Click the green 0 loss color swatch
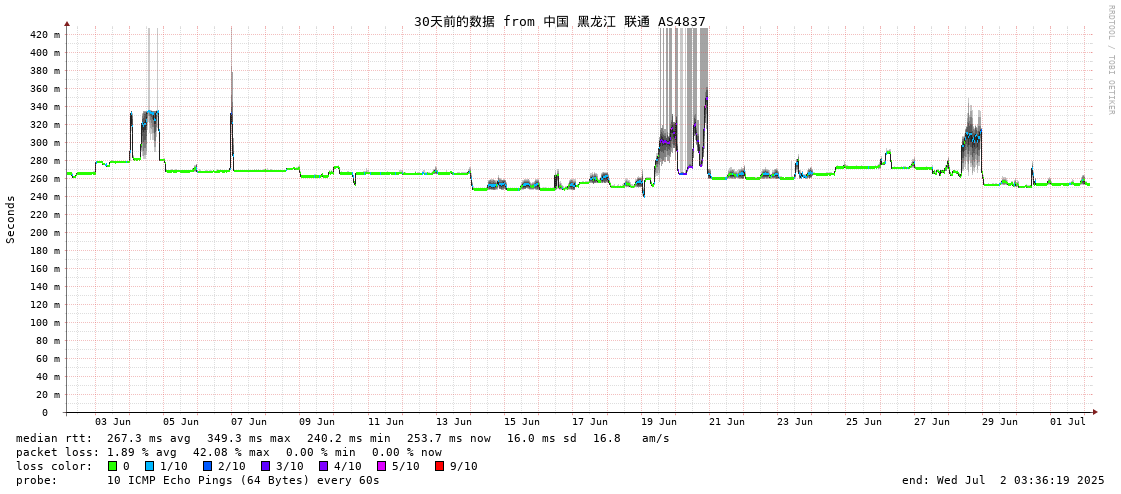Screen dimensions: 1121x494 click(112, 466)
